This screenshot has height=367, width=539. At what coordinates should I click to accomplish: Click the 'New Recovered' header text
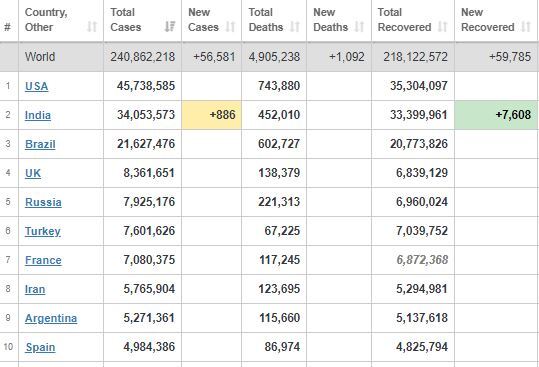tap(487, 20)
